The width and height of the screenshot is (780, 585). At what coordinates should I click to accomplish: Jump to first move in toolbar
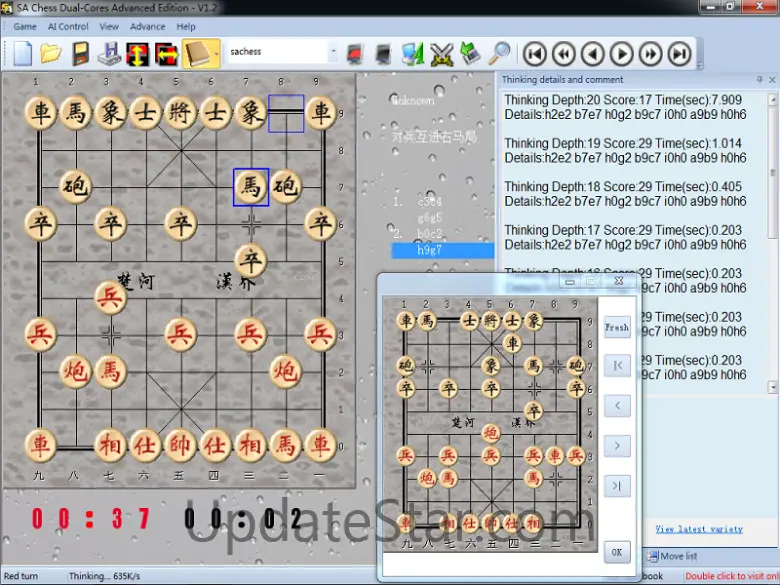click(x=535, y=53)
